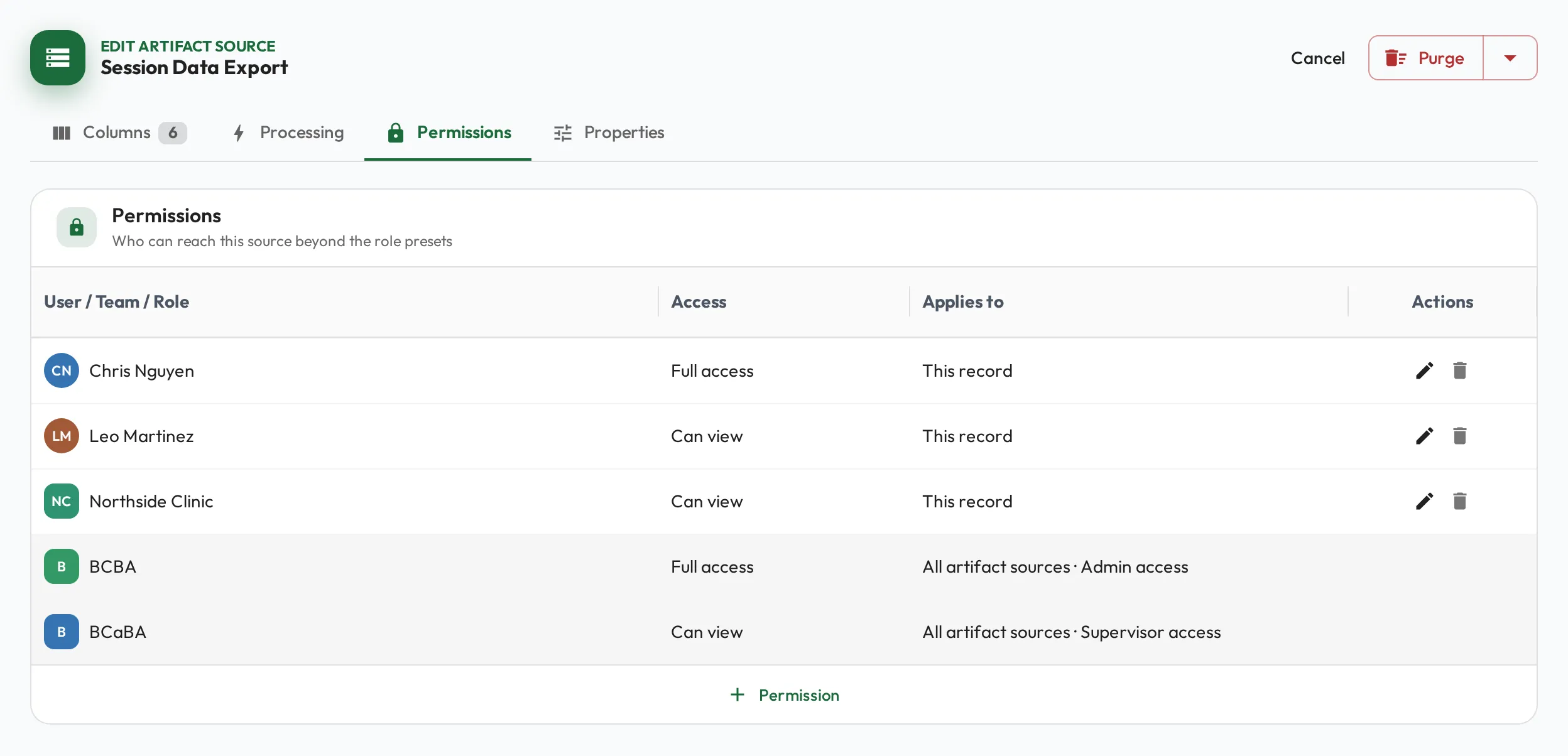Delete Northside Clinic's permission row
The image size is (1568, 756).
1459,501
